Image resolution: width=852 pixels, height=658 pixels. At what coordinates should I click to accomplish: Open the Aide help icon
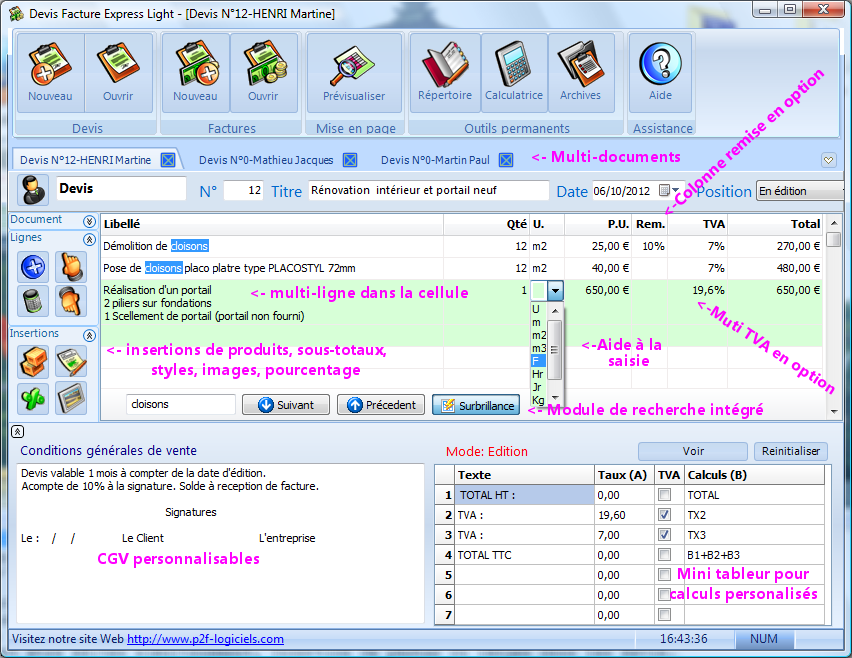point(660,72)
